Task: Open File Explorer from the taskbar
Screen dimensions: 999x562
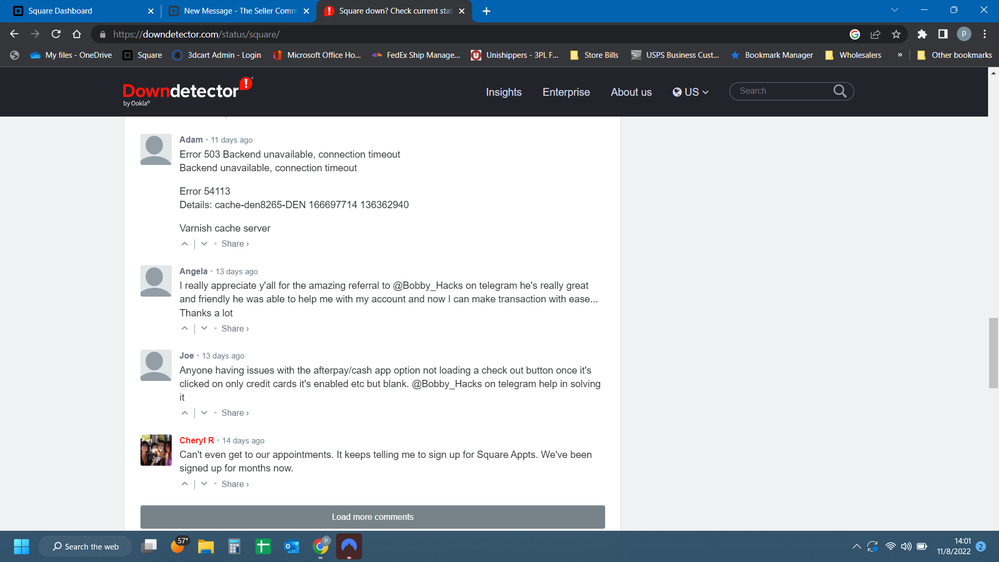Action: [206, 546]
